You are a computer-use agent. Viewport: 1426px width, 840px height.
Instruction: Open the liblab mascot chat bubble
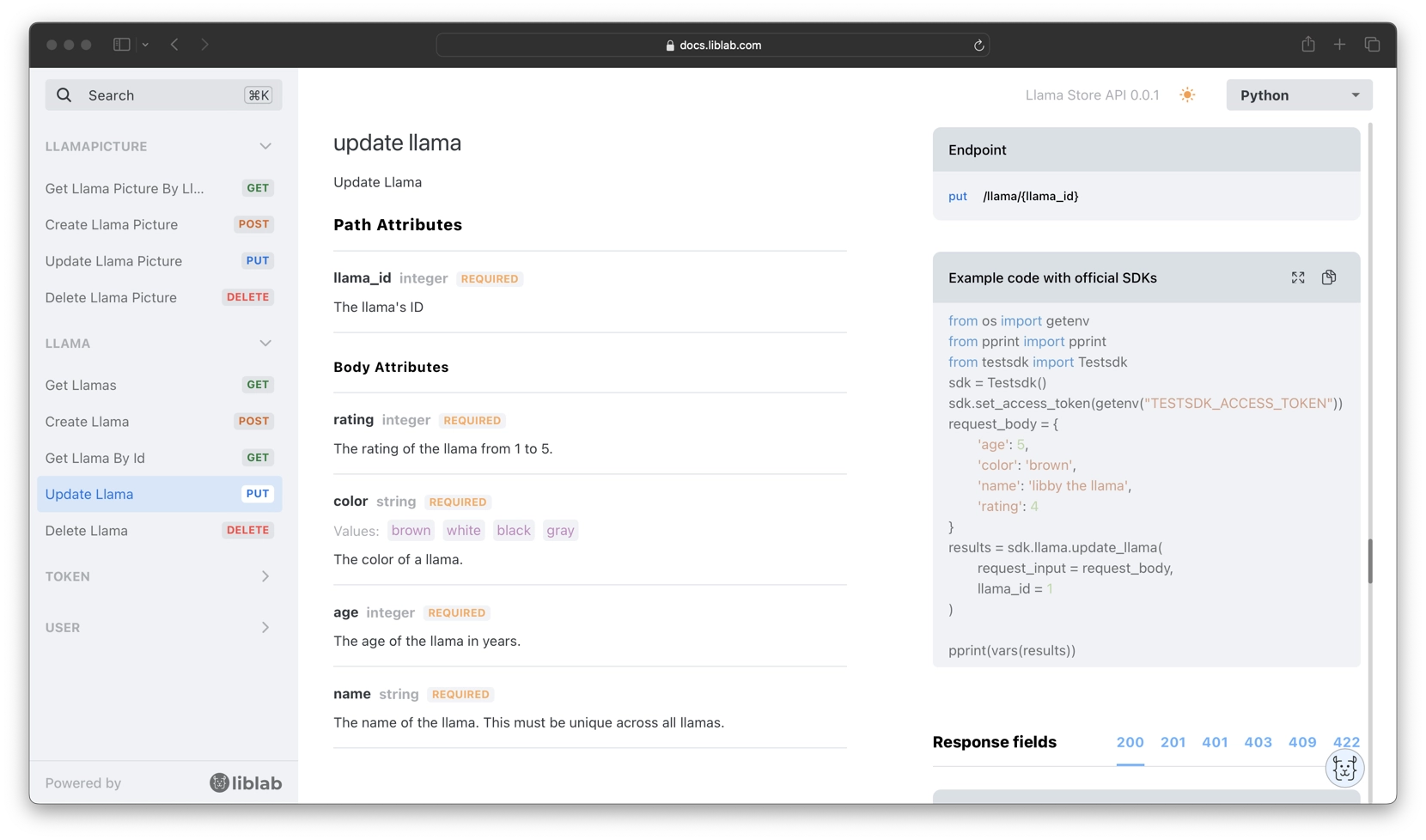(x=1344, y=768)
